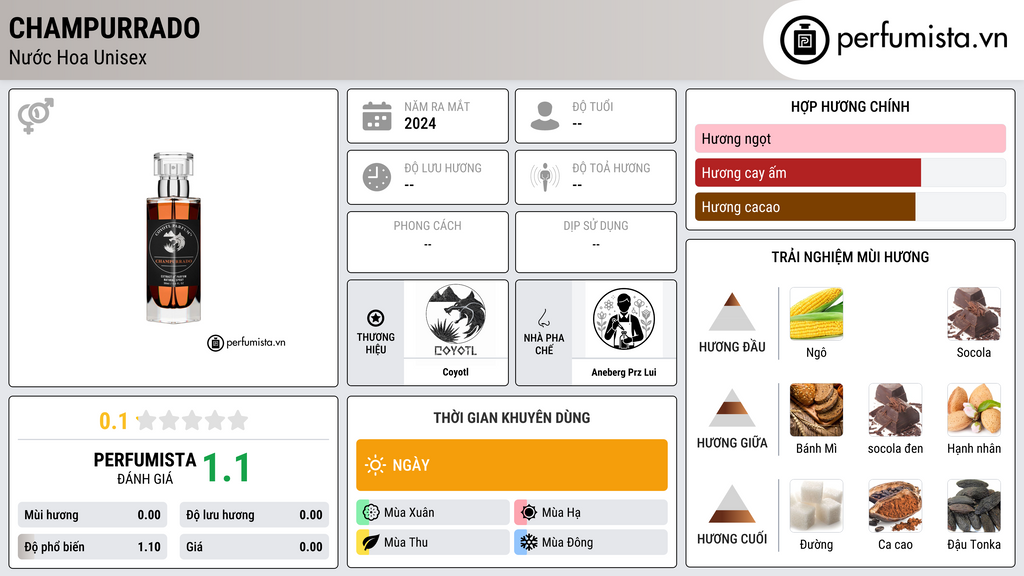Click the Hương ngọt accord bar
This screenshot has height=576, width=1024.
[850, 138]
